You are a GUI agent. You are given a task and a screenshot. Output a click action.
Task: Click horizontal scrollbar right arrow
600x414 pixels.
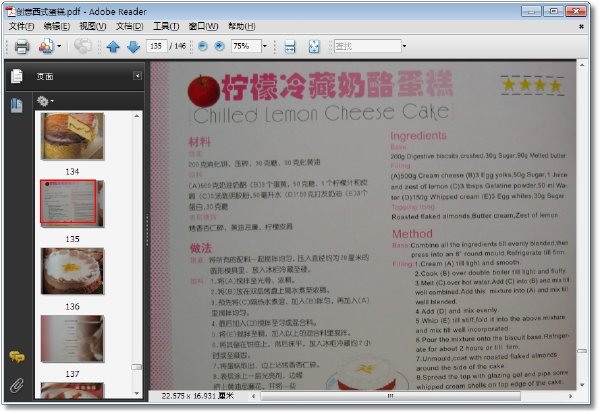tap(571, 396)
